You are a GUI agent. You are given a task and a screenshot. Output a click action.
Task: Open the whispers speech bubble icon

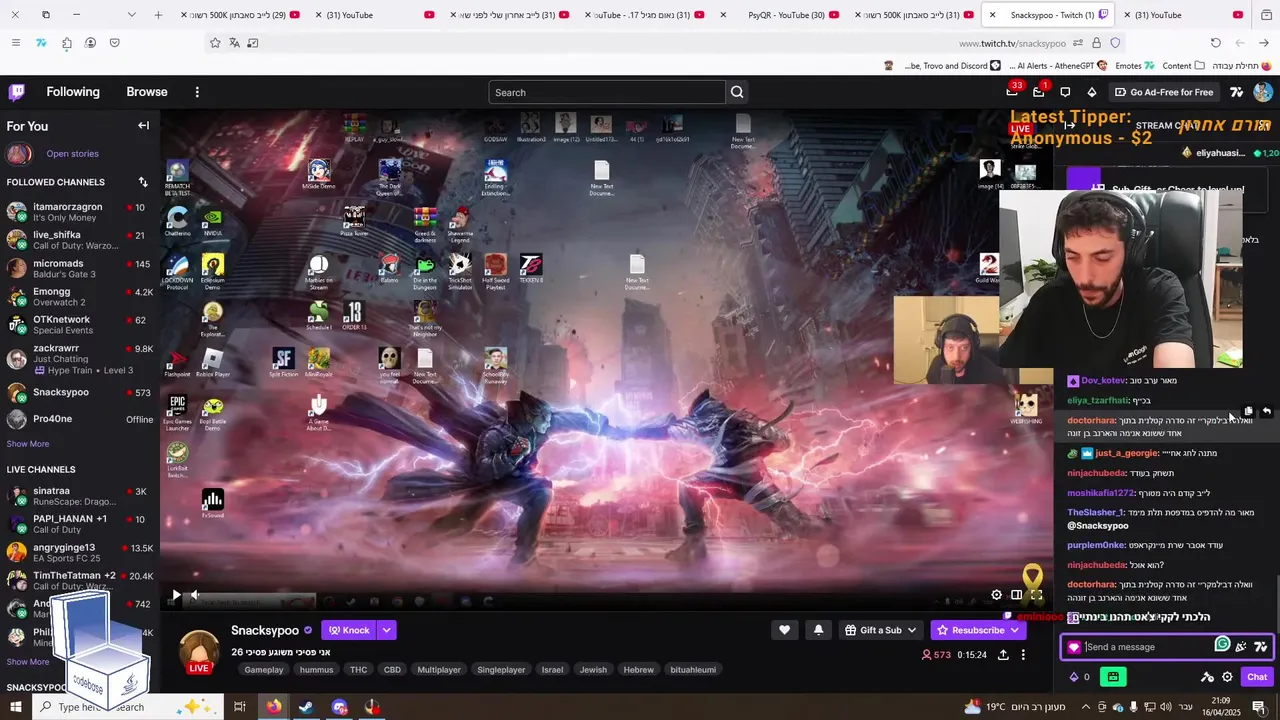1065,92
